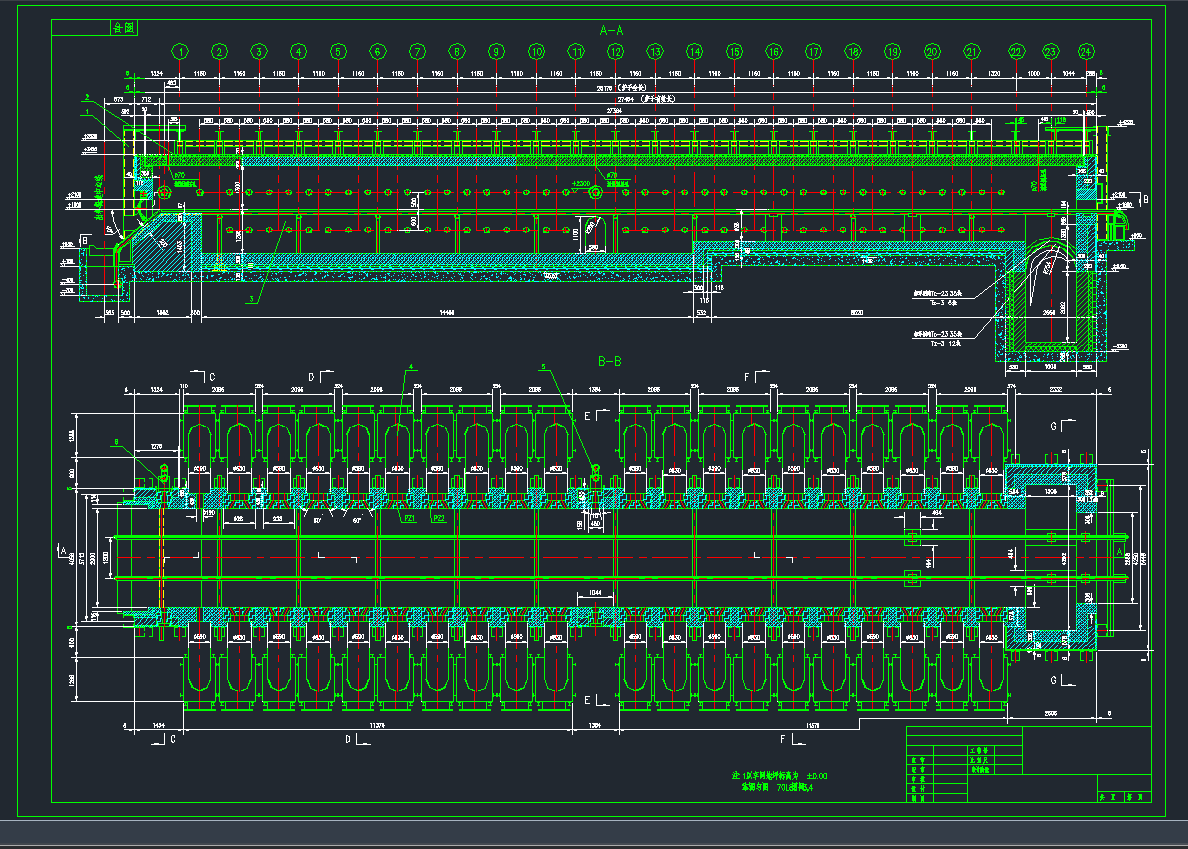The image size is (1188, 849).
Task: Select the A-A section title text
Action: point(611,31)
